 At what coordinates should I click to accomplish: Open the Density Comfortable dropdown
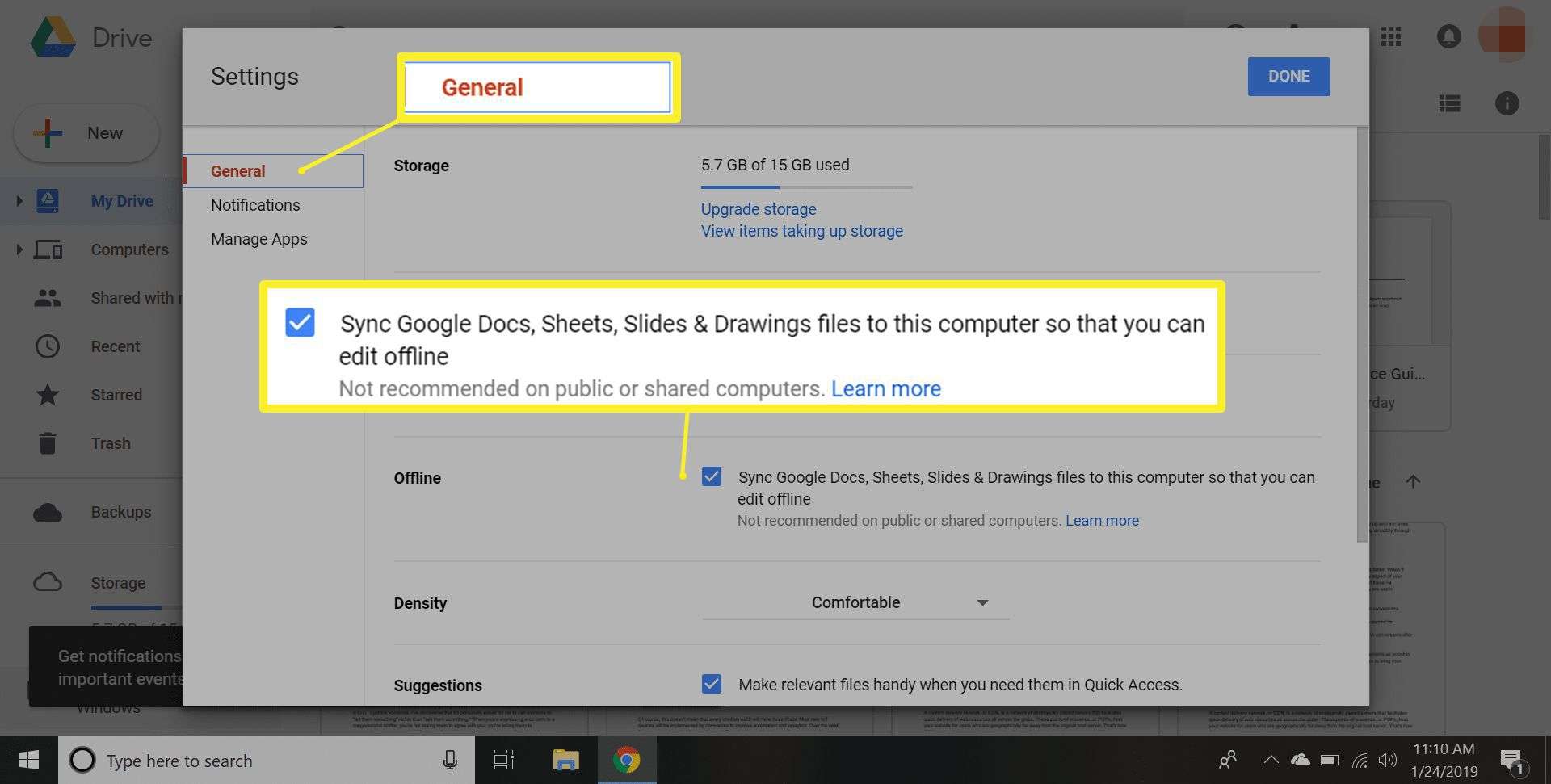click(x=855, y=602)
